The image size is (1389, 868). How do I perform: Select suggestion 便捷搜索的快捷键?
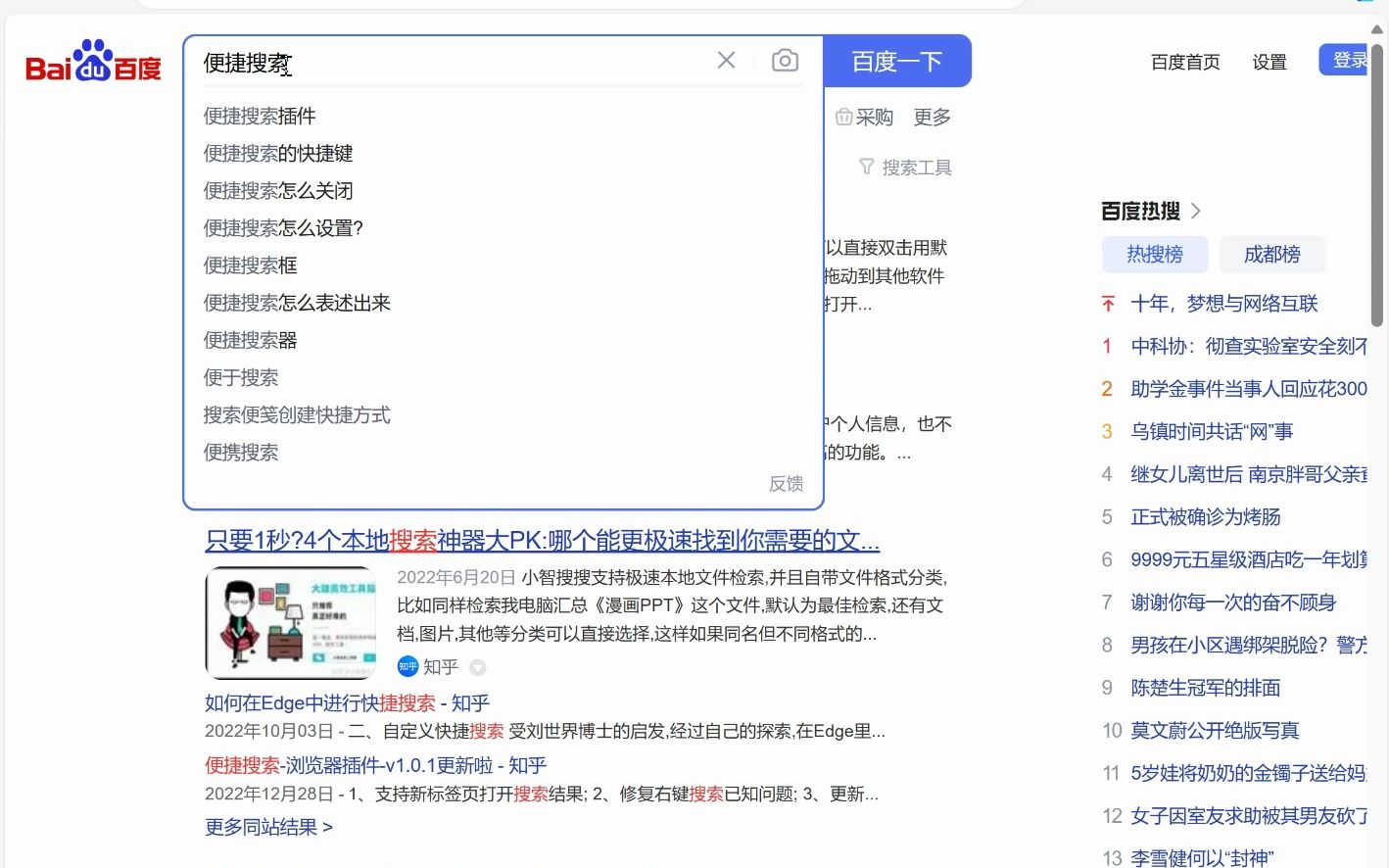click(278, 153)
